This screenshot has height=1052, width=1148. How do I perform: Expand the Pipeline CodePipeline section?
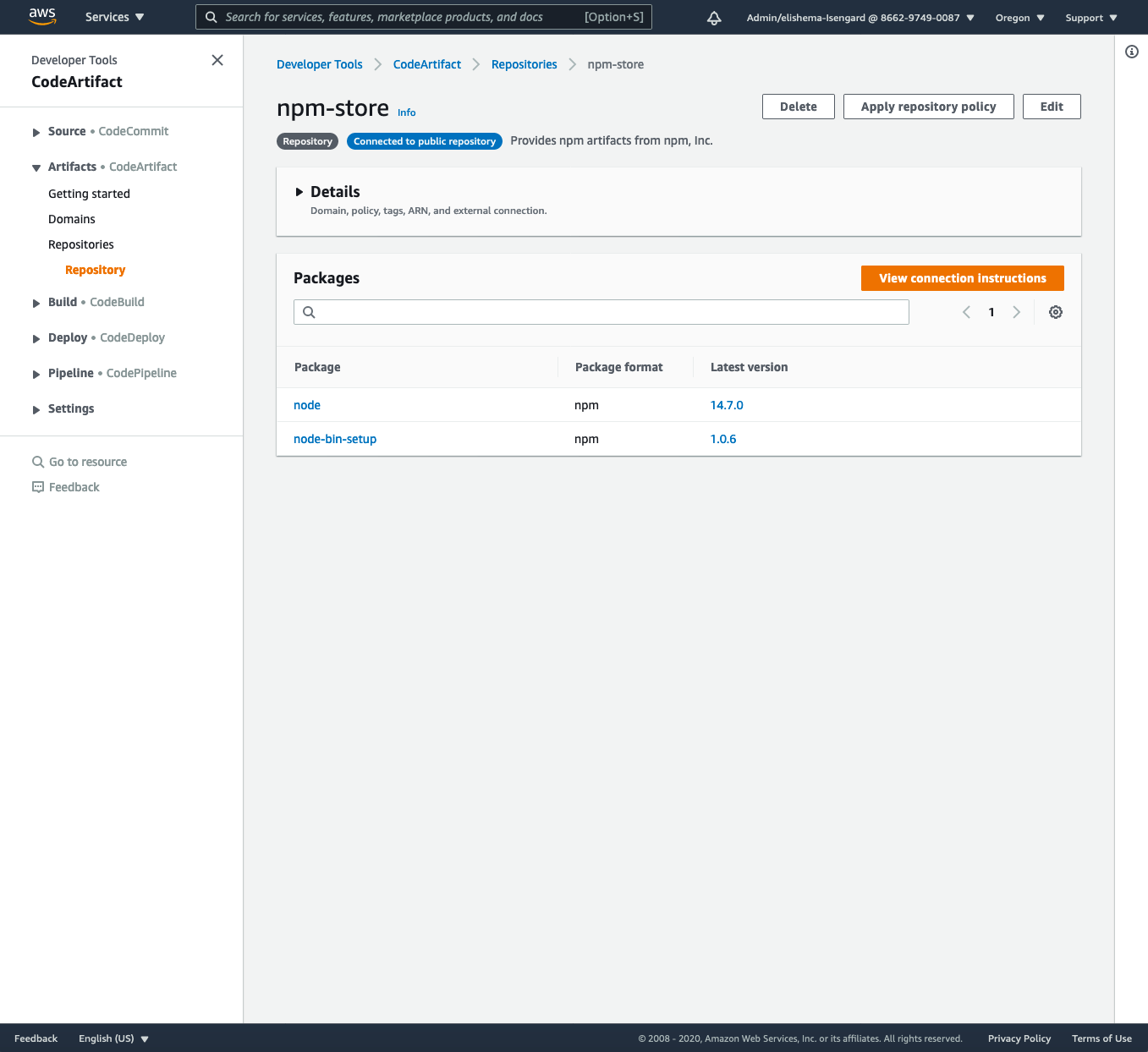coord(36,374)
